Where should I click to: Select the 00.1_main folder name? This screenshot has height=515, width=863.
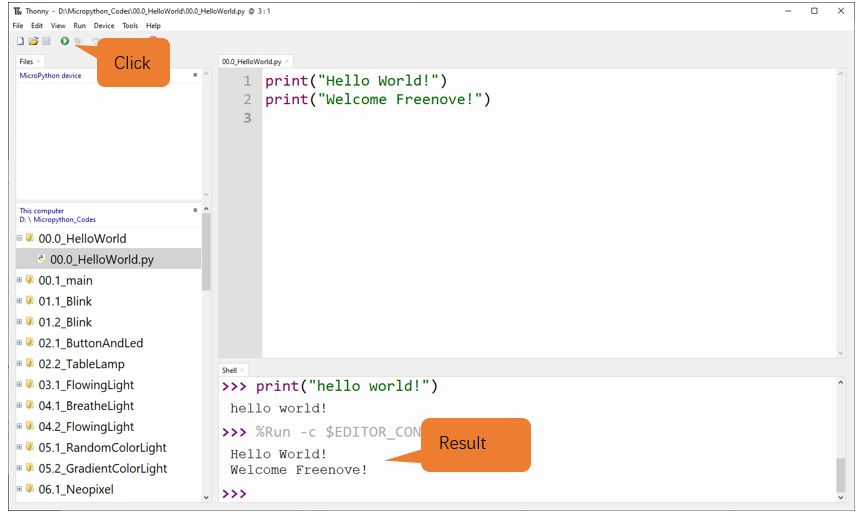pos(65,281)
